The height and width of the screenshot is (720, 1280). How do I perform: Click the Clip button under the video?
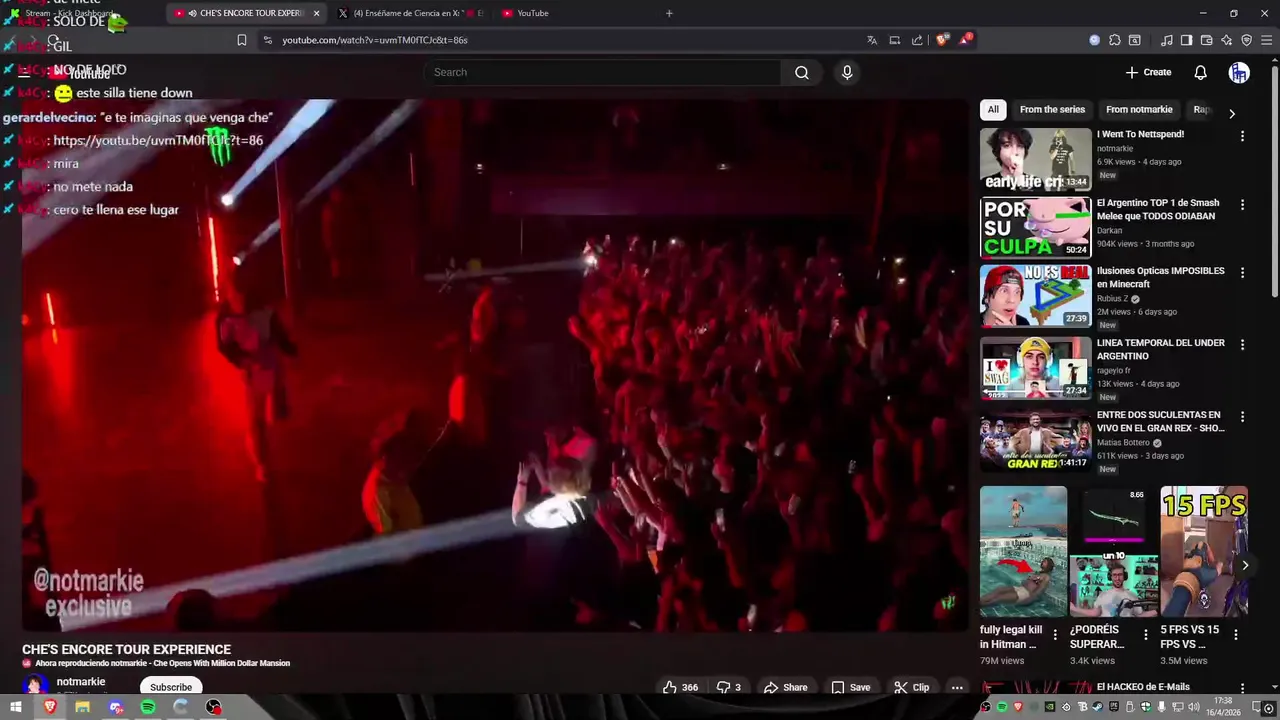click(911, 687)
